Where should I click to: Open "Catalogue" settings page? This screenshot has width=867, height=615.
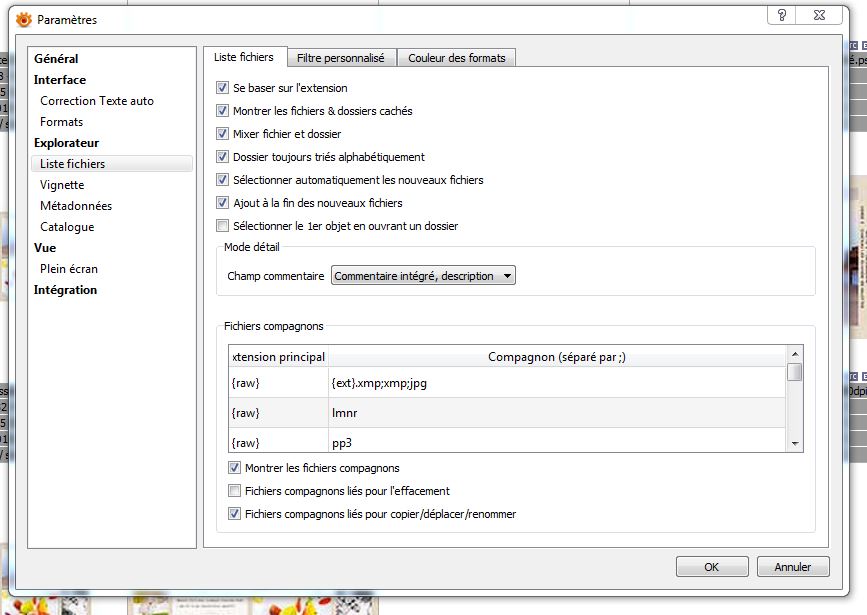[x=67, y=227]
